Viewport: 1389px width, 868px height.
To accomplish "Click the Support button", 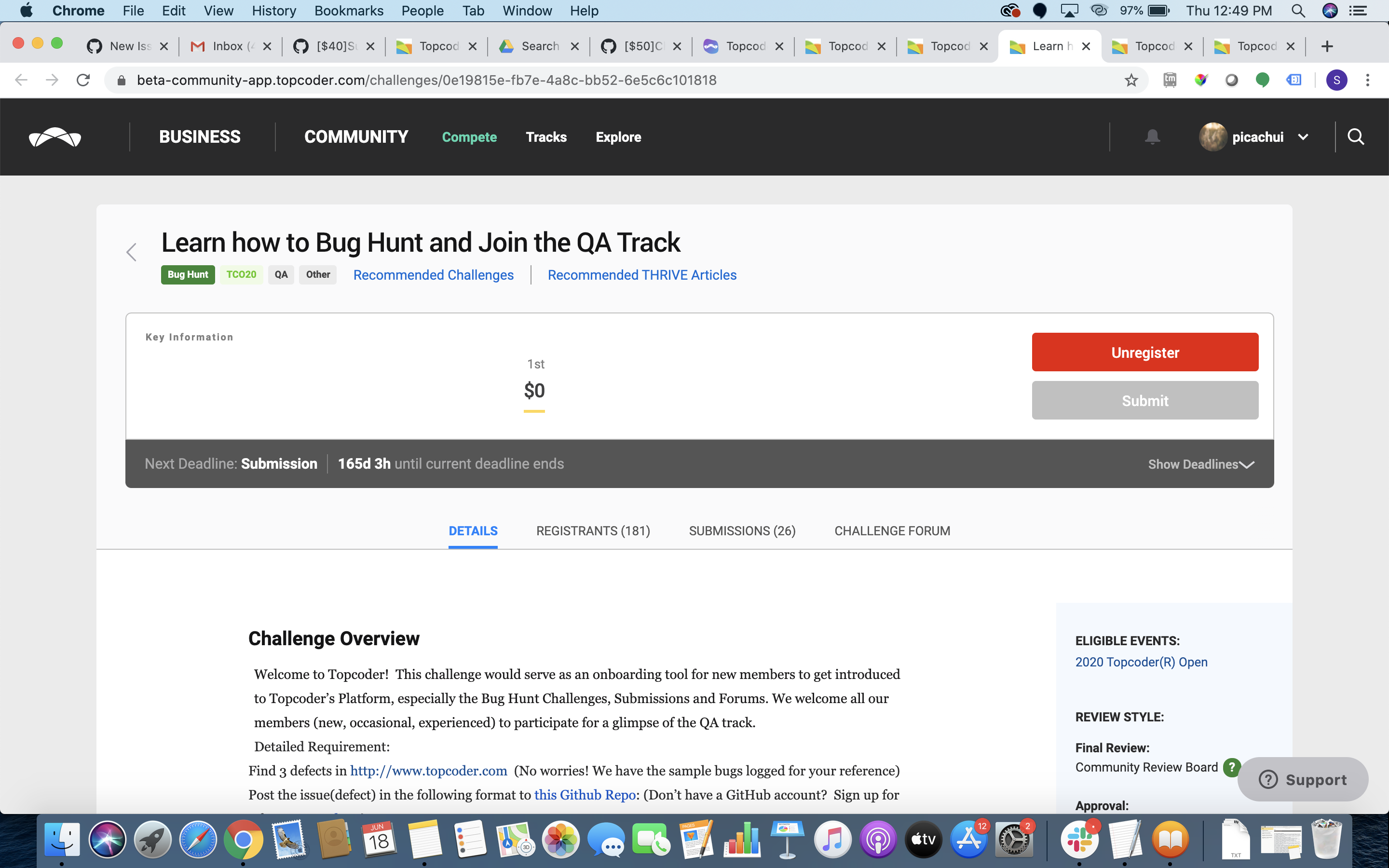I will pos(1302,779).
